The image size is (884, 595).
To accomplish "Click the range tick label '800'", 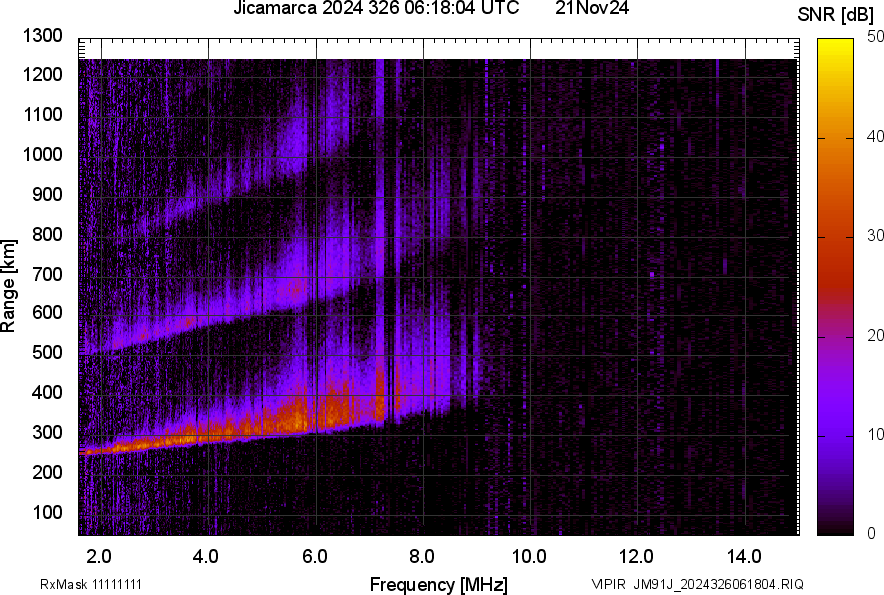I will (x=47, y=233).
